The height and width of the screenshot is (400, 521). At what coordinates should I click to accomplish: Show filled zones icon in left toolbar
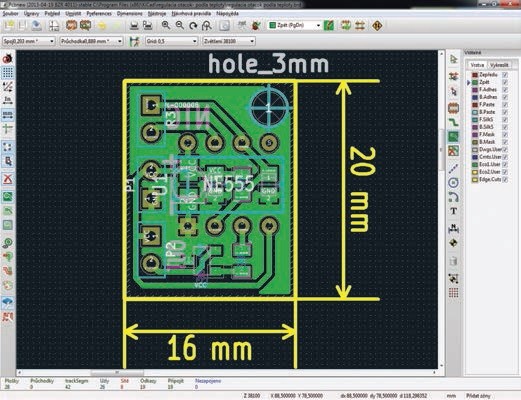[x=7, y=197]
